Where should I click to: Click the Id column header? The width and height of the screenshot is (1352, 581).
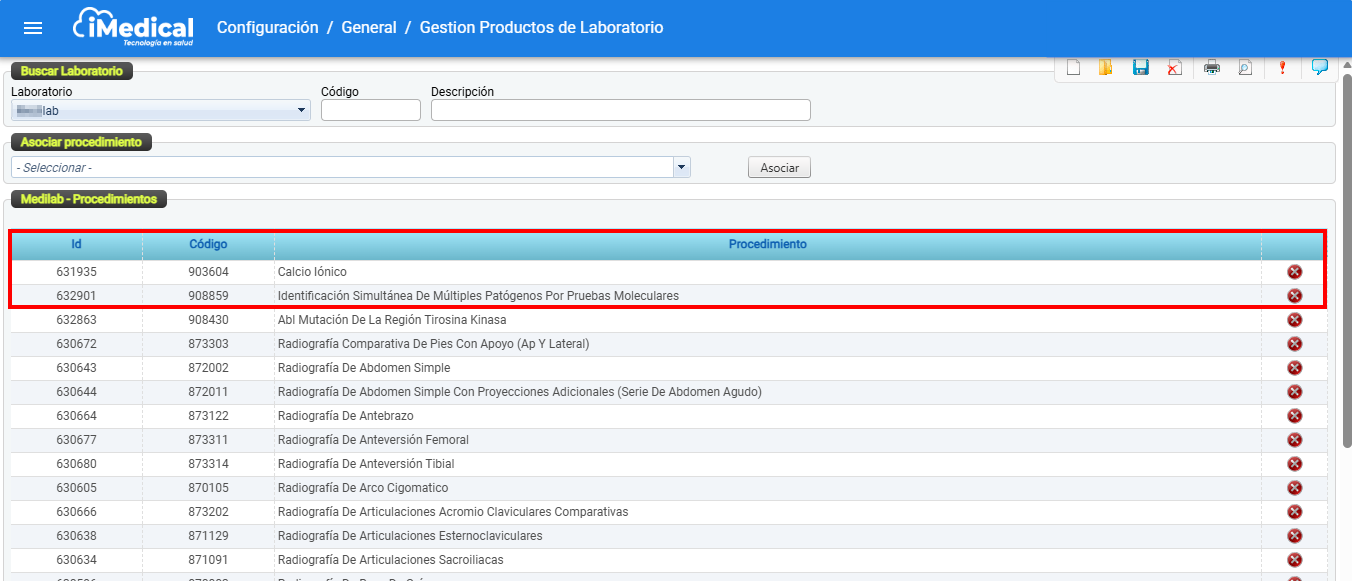[x=76, y=244]
